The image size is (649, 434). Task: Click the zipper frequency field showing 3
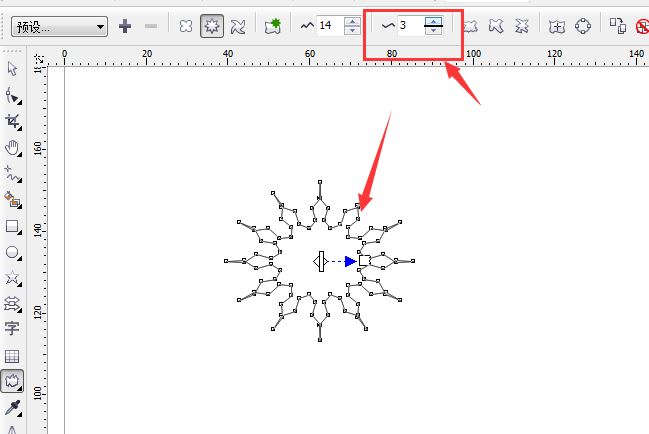pos(408,26)
